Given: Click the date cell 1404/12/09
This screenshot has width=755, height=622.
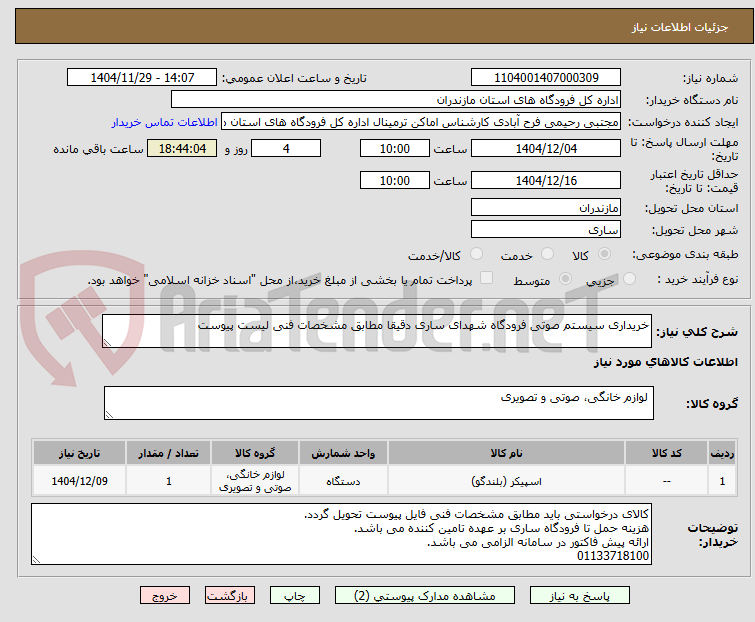Looking at the screenshot, I should (79, 481).
